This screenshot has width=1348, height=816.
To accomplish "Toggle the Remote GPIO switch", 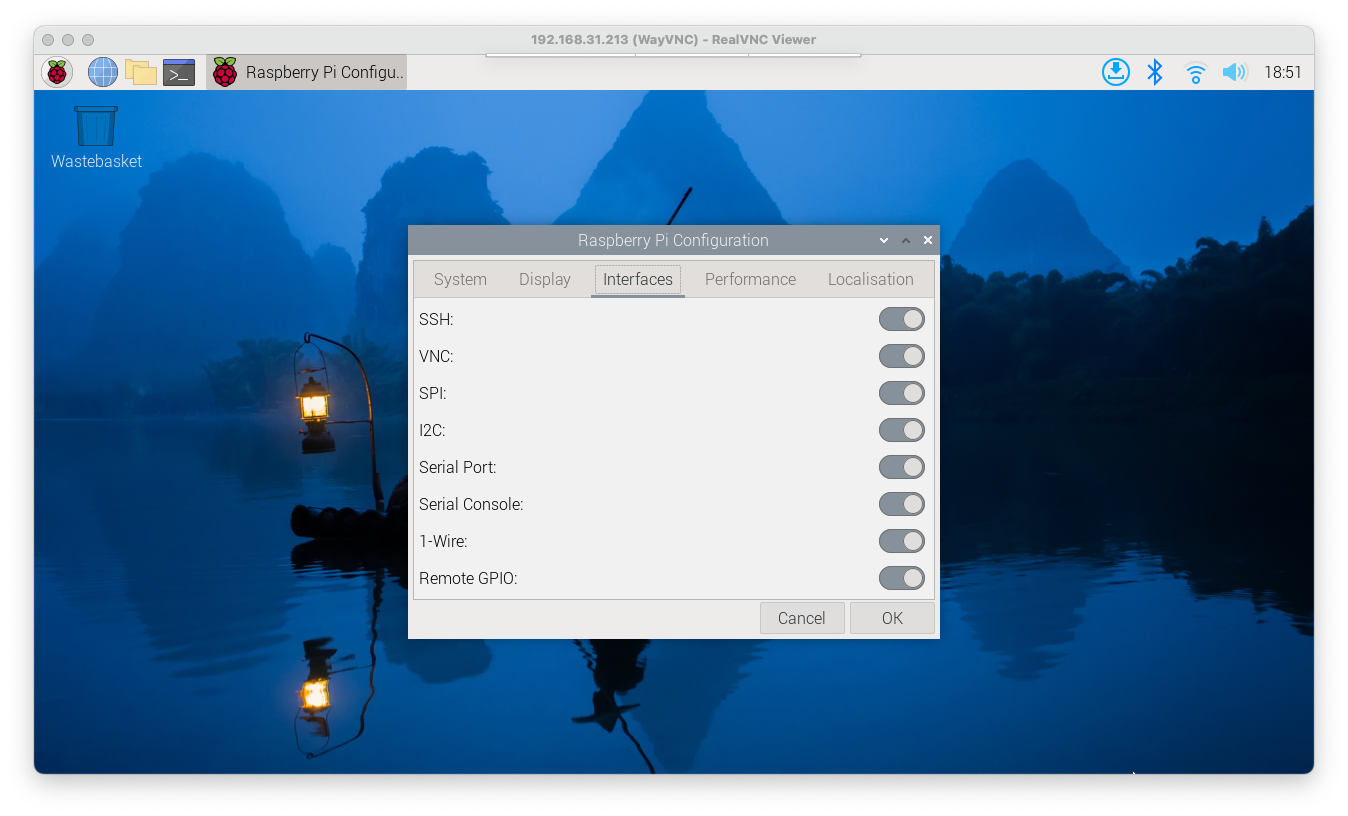I will click(x=902, y=578).
